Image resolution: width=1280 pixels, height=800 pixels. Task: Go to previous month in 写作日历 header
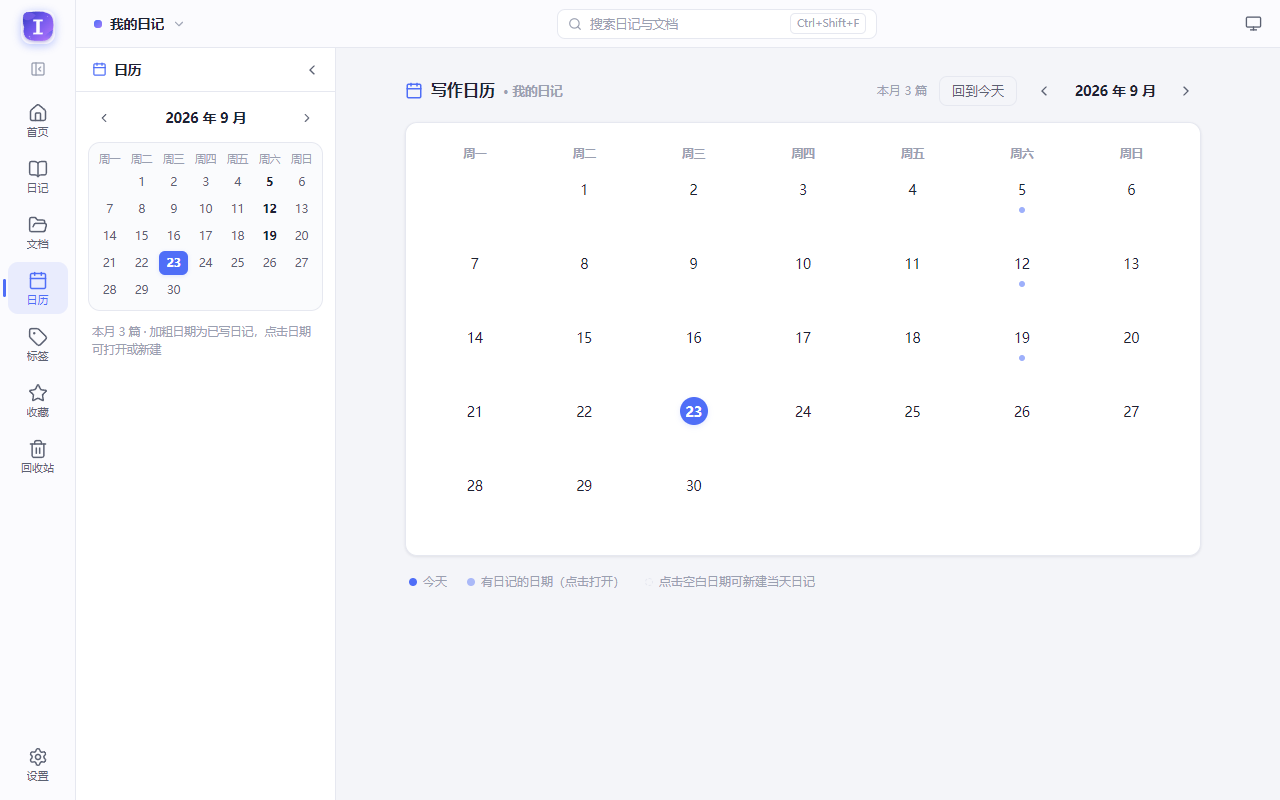(1044, 91)
